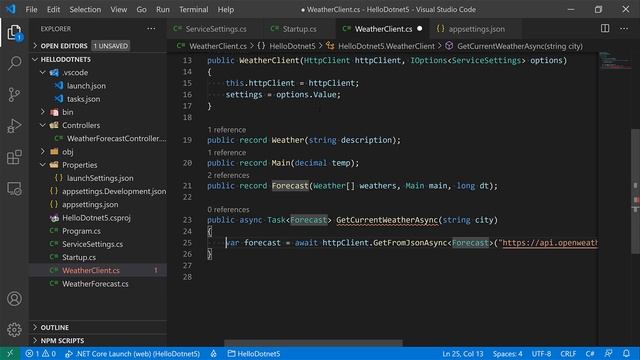Open the Selection menu
640x360 pixels.
coord(85,9)
